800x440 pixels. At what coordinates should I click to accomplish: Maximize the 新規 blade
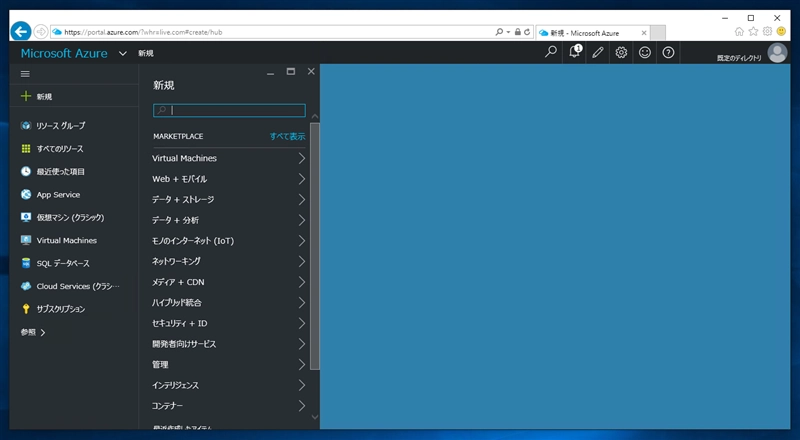[x=291, y=71]
